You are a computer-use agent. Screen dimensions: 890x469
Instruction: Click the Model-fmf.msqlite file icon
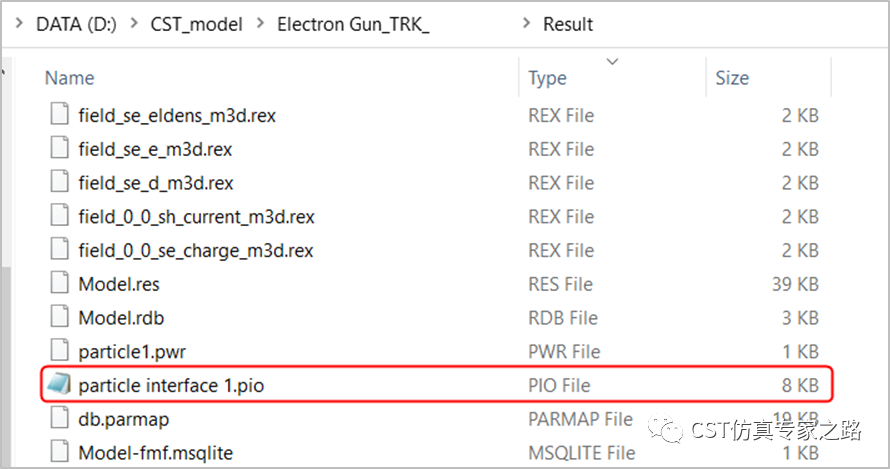pos(60,451)
